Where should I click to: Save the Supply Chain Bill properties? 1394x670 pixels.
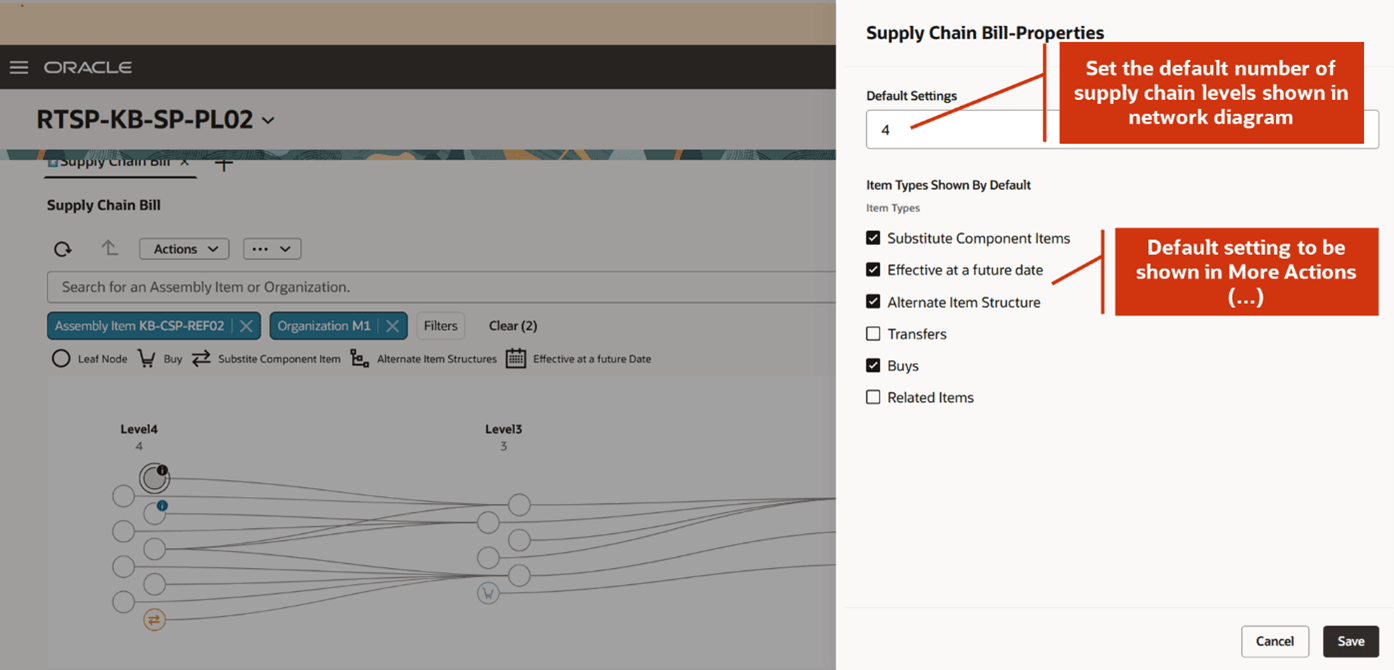pos(1351,641)
